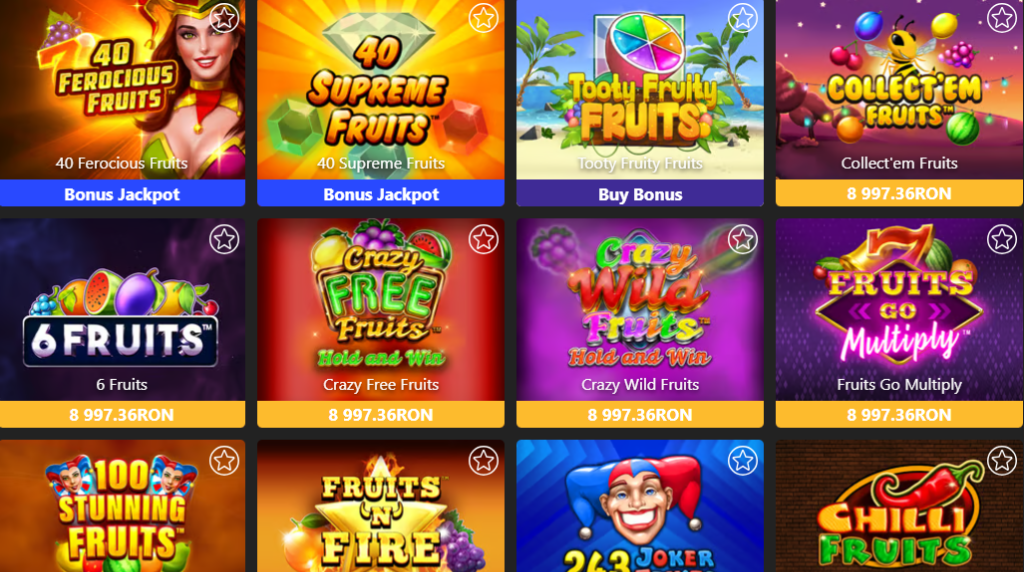Toggle favorite star on 40 Supreme Fruits
Image resolution: width=1024 pixels, height=572 pixels.
pyautogui.click(x=483, y=18)
